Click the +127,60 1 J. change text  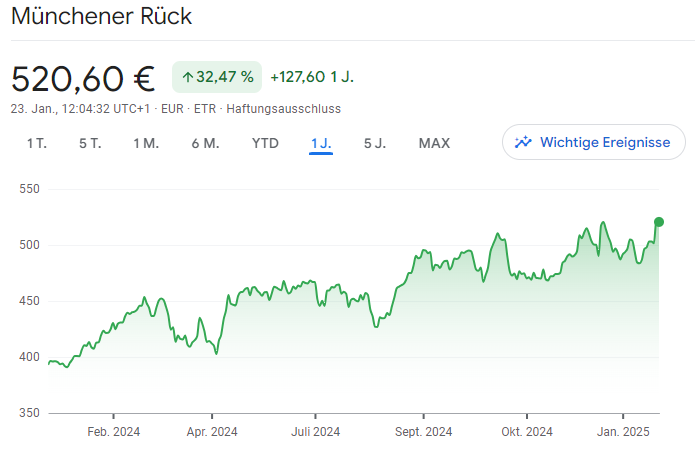[x=312, y=77]
